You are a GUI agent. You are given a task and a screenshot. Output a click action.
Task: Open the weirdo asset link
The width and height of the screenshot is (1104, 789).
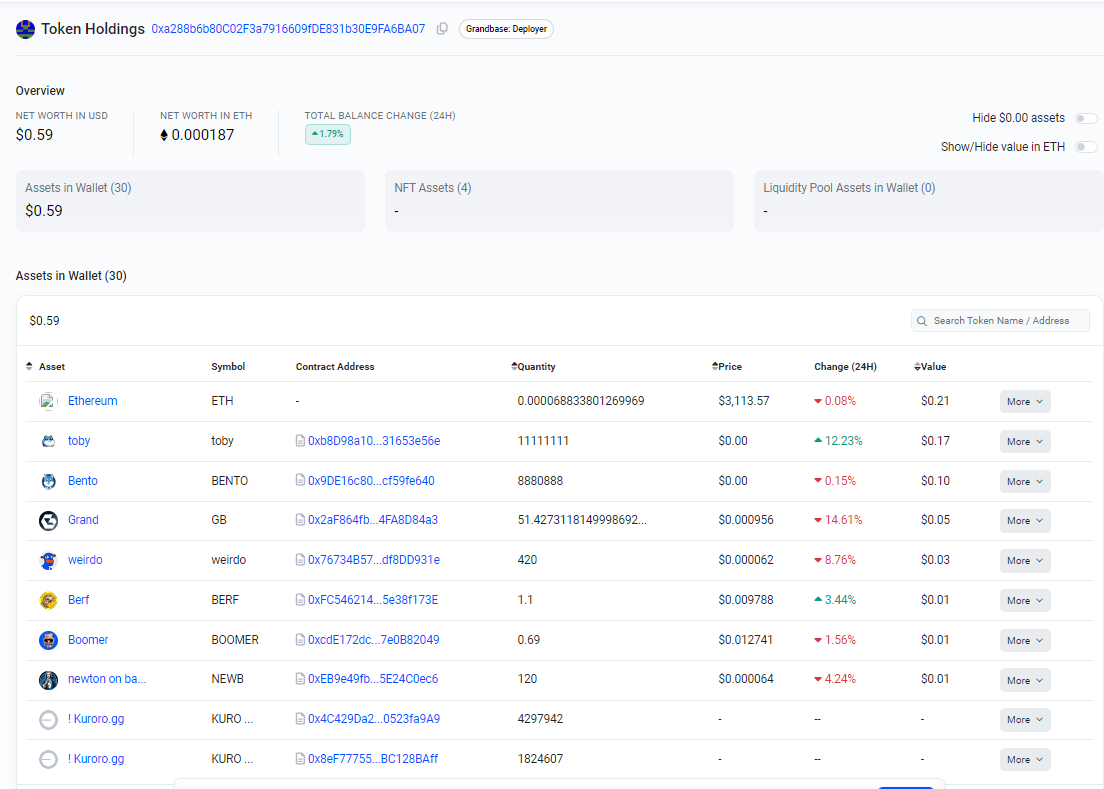85,560
